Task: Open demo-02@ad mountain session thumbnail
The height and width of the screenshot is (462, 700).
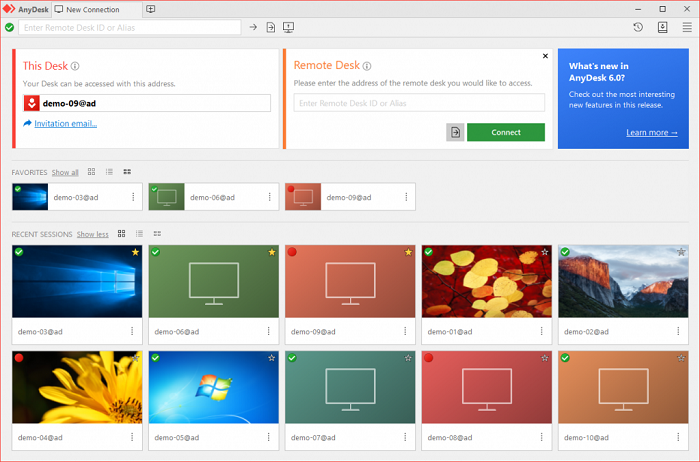Action: click(x=623, y=281)
